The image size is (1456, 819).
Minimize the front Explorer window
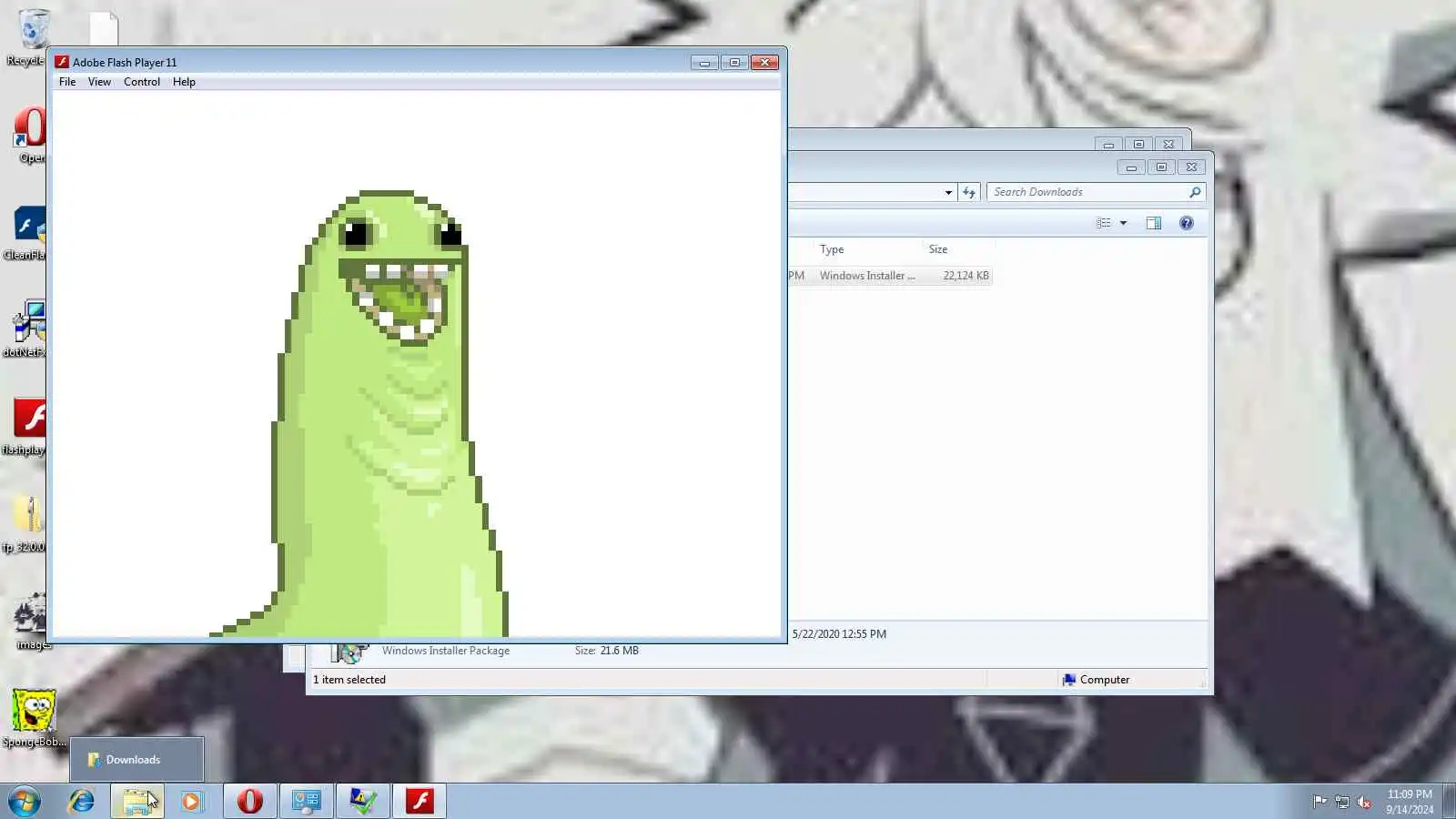pyautogui.click(x=1131, y=167)
